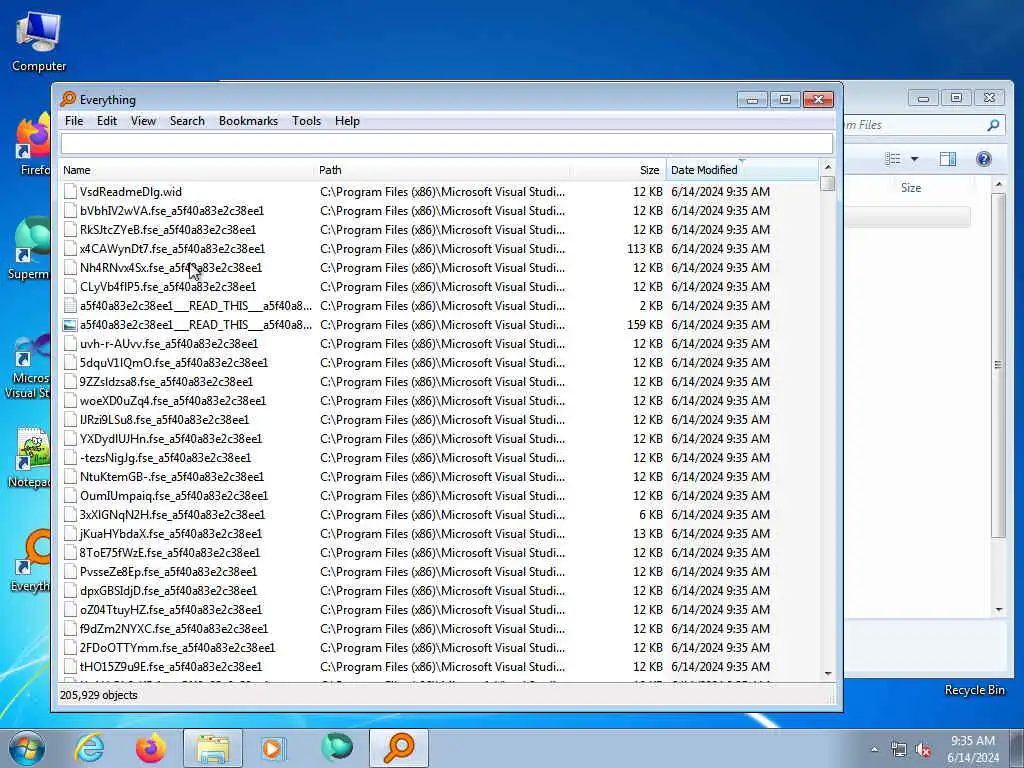
Task: Click the results list scrollbar thumb
Action: click(827, 184)
